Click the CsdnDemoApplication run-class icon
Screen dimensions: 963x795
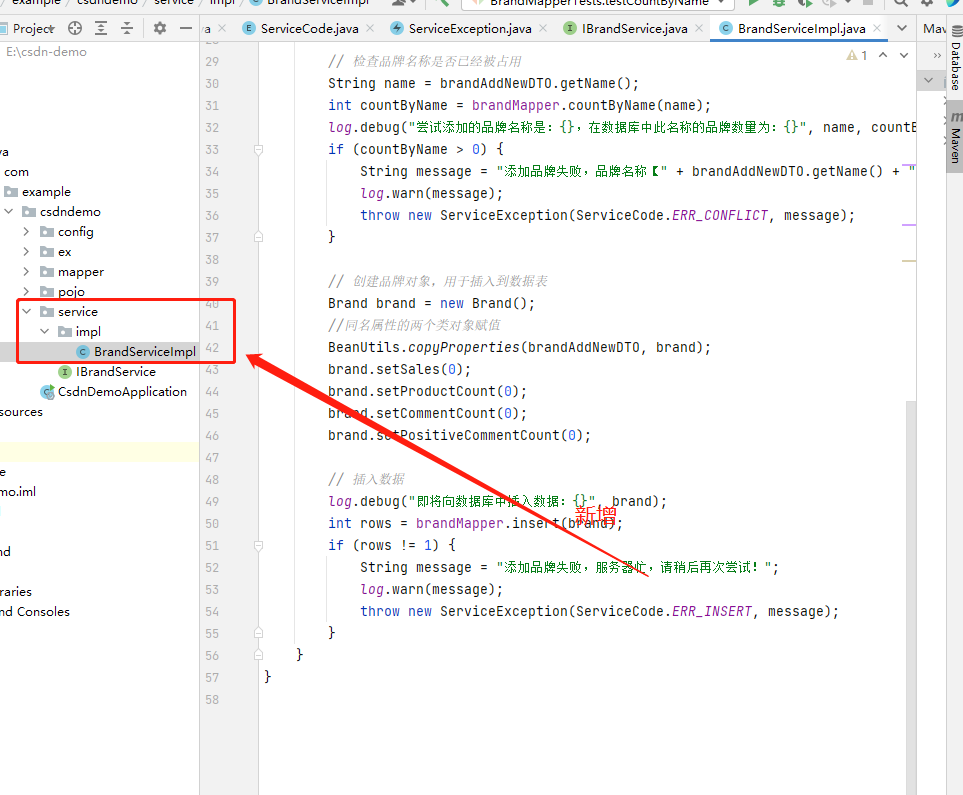(x=47, y=392)
